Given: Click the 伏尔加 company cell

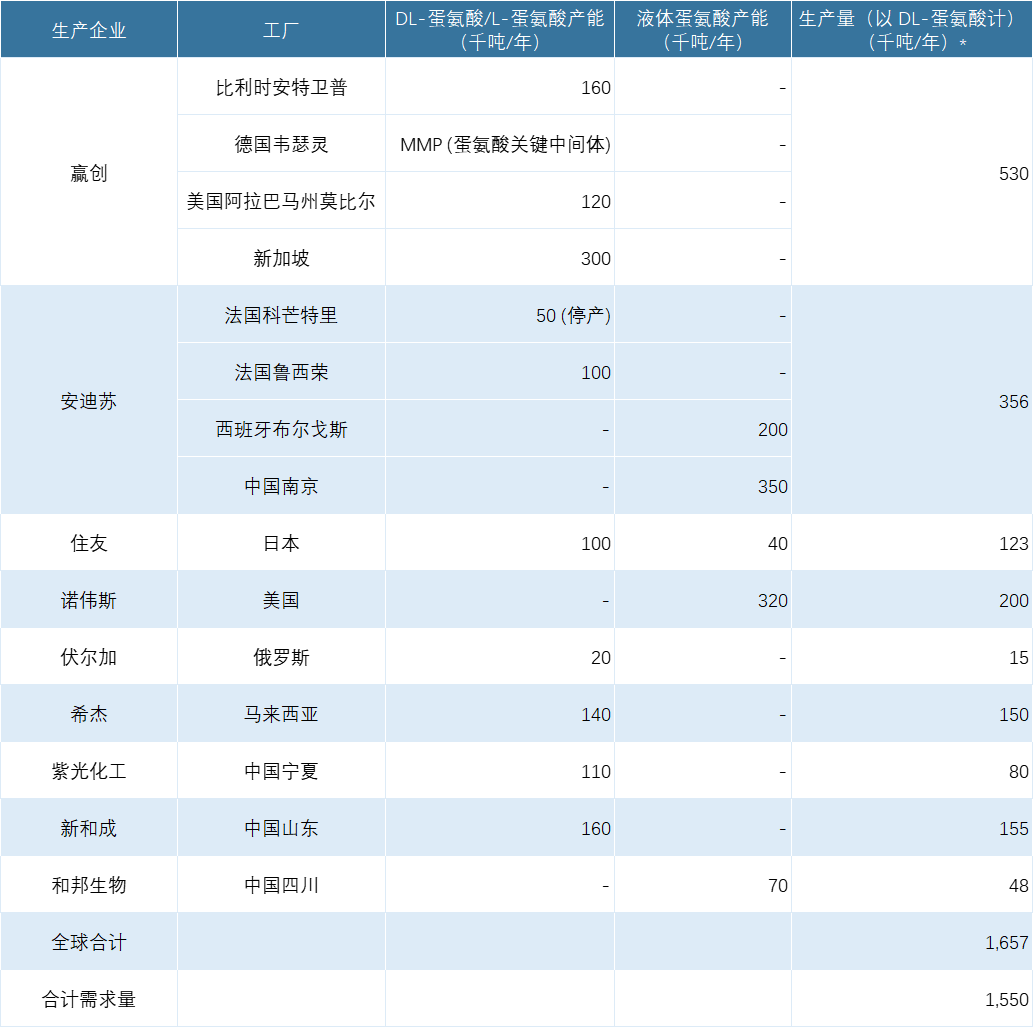Looking at the screenshot, I should tap(89, 657).
